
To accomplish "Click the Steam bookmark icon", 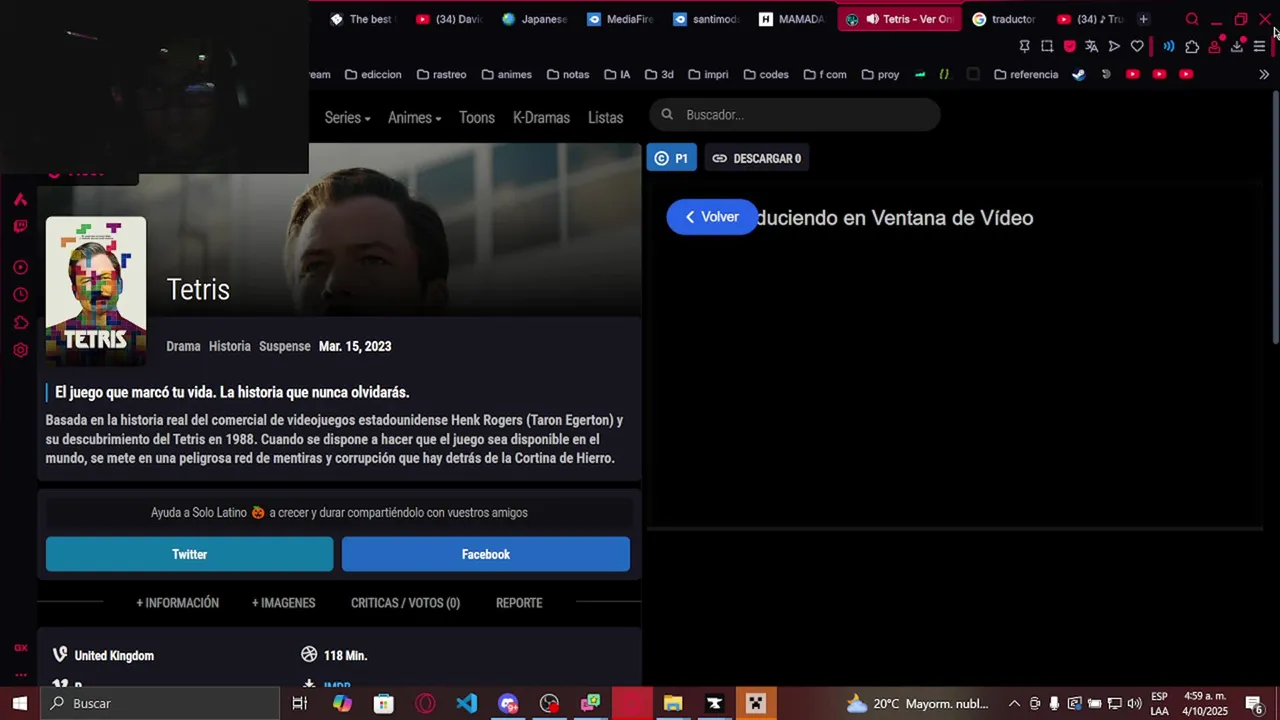I will pyautogui.click(x=1078, y=74).
